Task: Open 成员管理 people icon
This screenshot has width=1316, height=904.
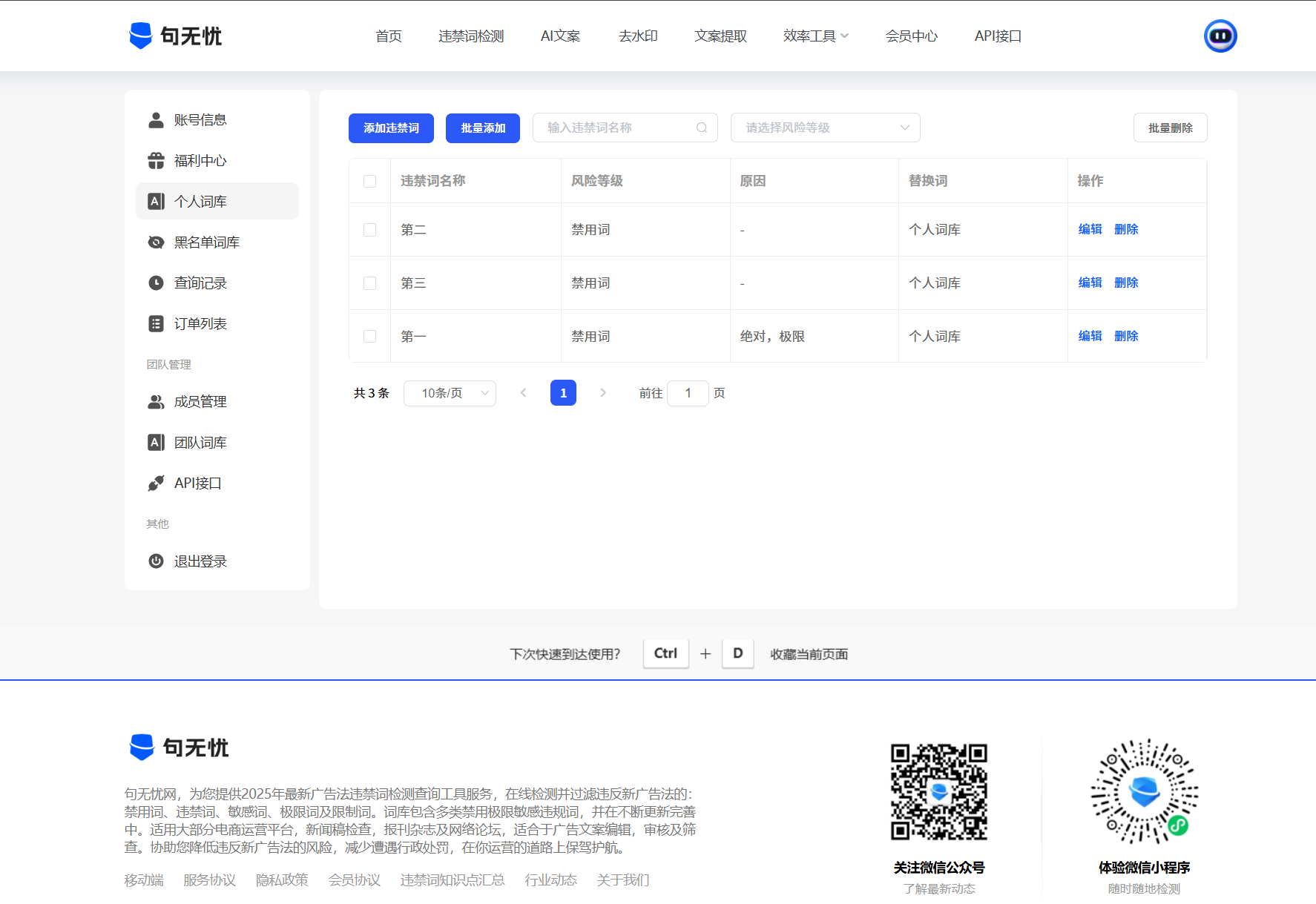Action: click(156, 402)
